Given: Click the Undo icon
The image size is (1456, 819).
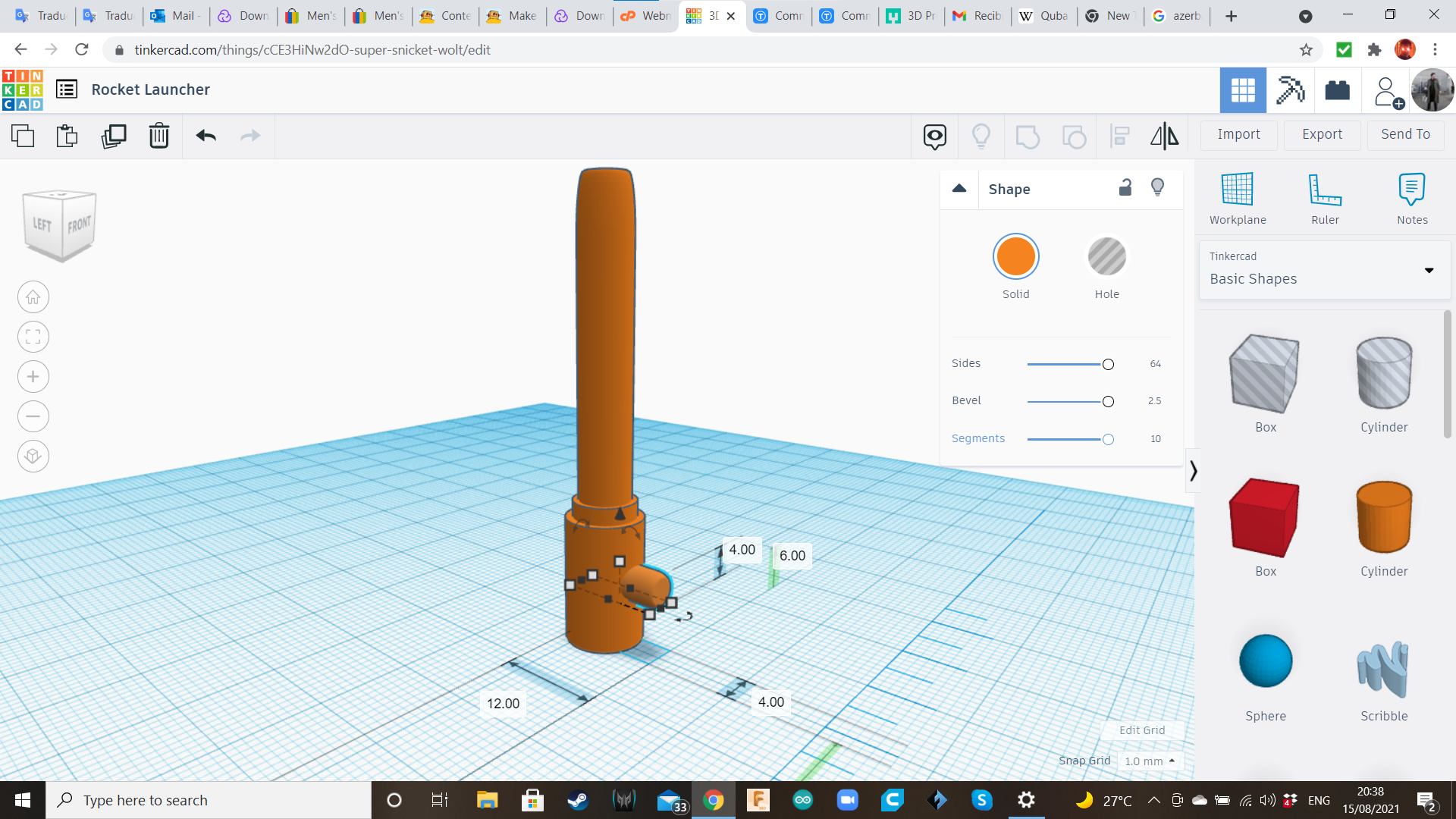Looking at the screenshot, I should (205, 136).
